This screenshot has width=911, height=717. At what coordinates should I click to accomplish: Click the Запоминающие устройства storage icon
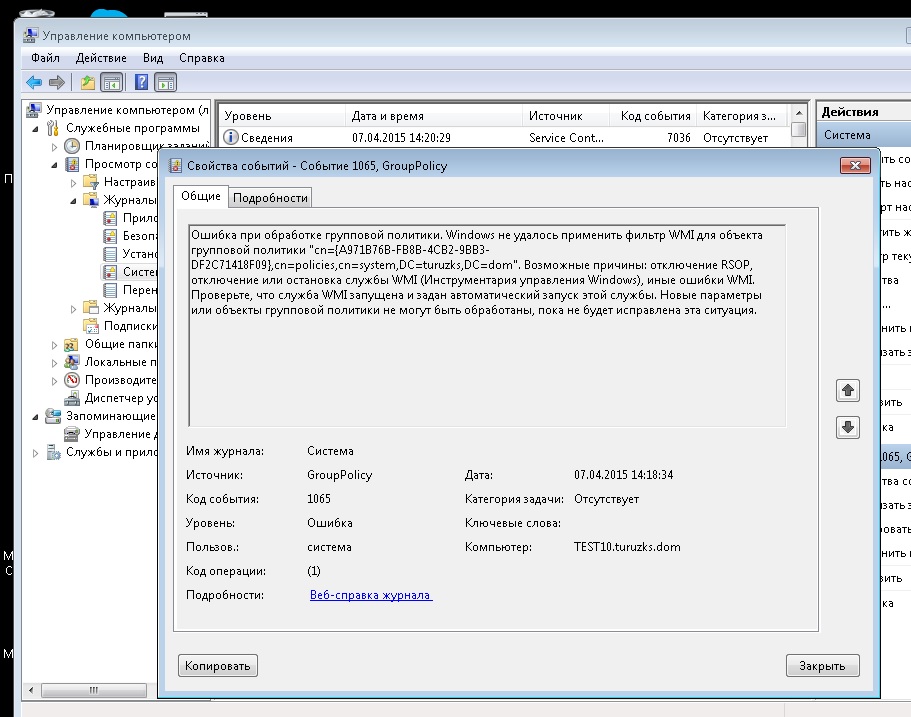(53, 416)
